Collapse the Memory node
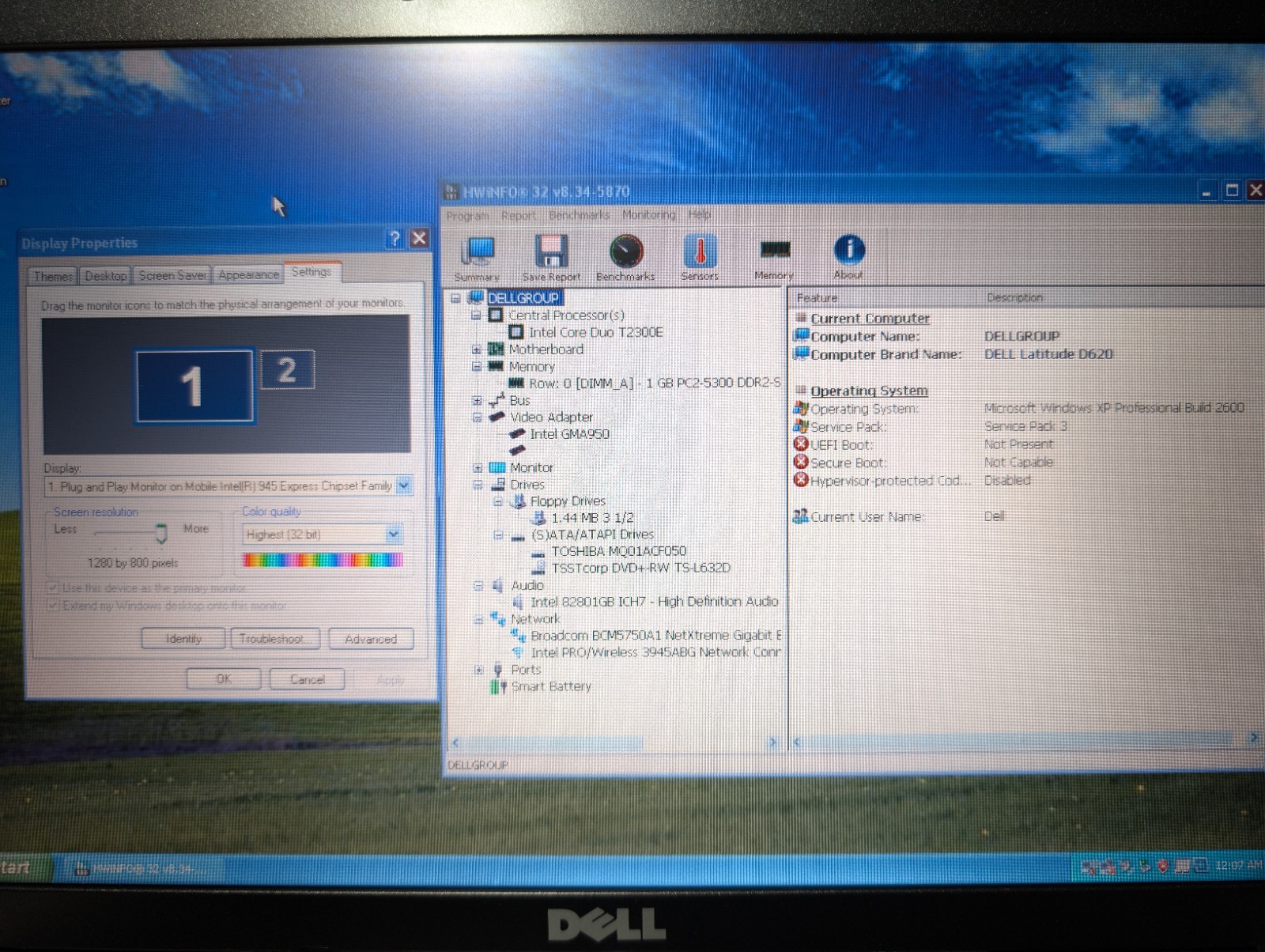This screenshot has height=952, width=1265. (477, 367)
